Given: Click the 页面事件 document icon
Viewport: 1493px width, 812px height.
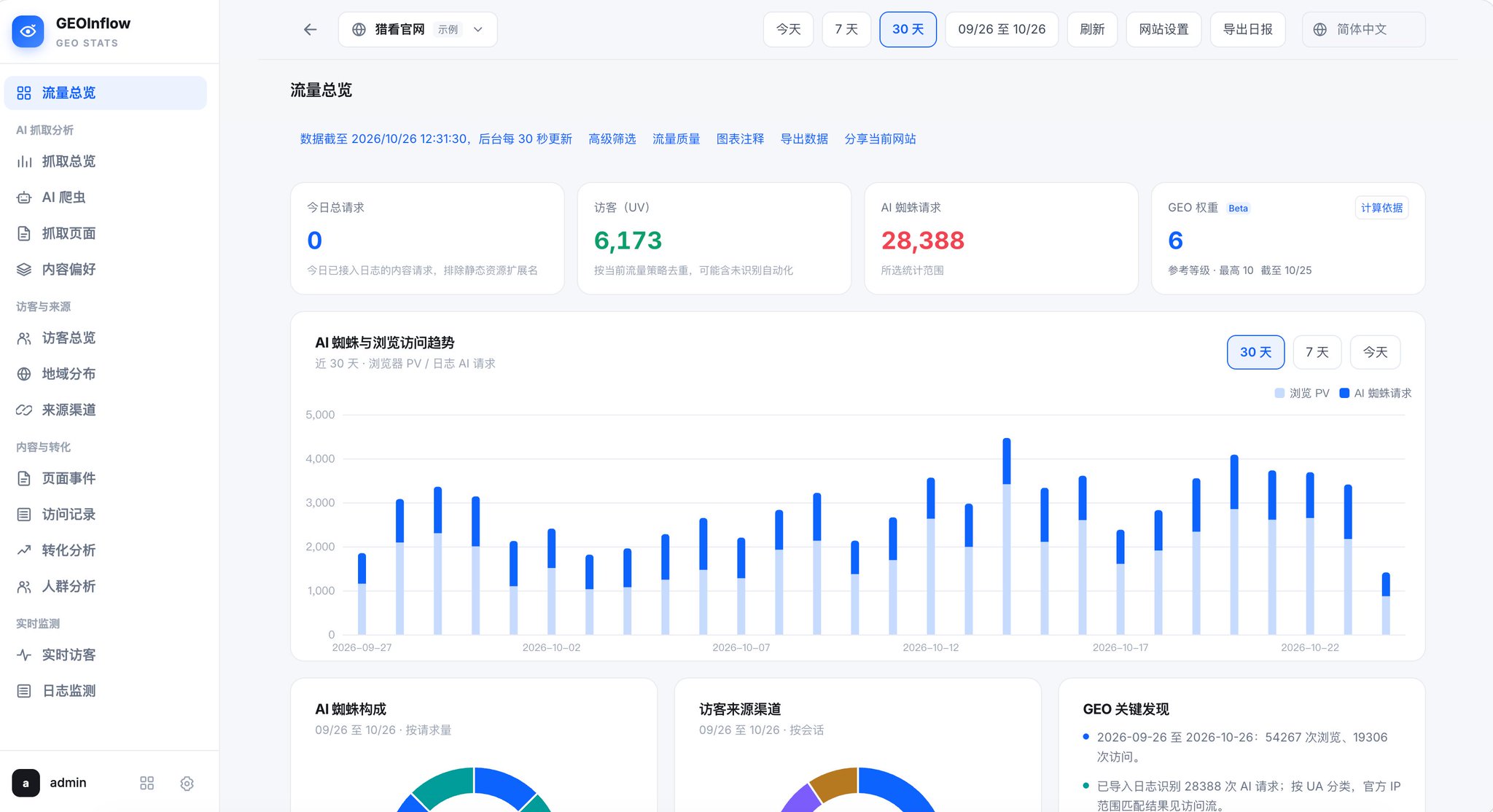Looking at the screenshot, I should click(24, 479).
